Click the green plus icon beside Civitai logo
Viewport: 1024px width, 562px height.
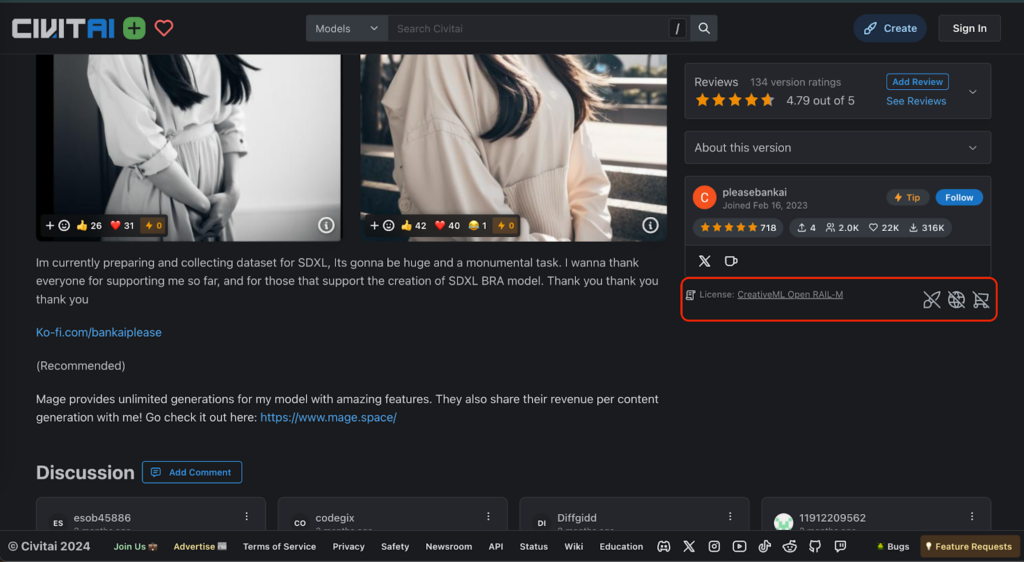coord(134,29)
